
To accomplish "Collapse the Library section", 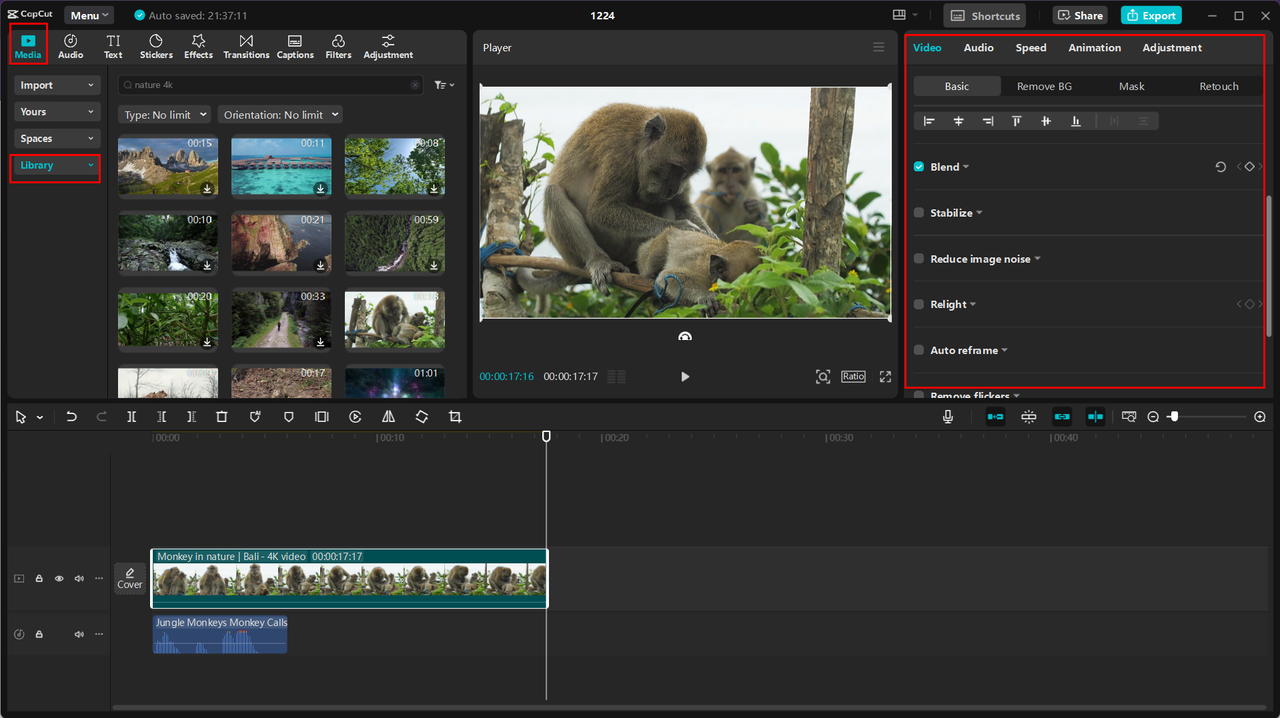I will pyautogui.click(x=58, y=165).
